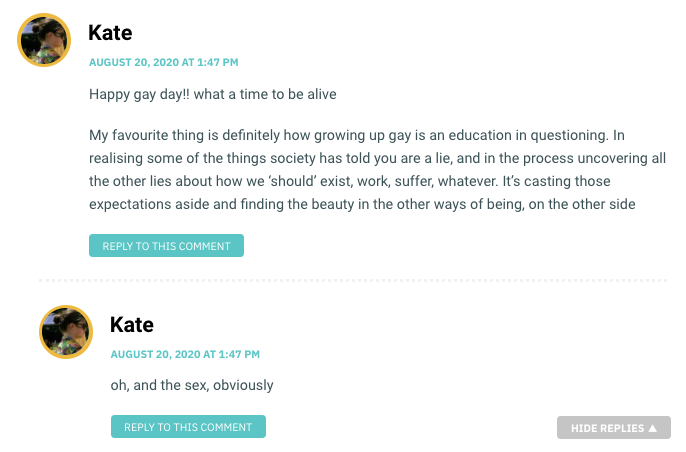Click the dotted divider between comments
This screenshot has width=686, height=452.
click(x=353, y=280)
